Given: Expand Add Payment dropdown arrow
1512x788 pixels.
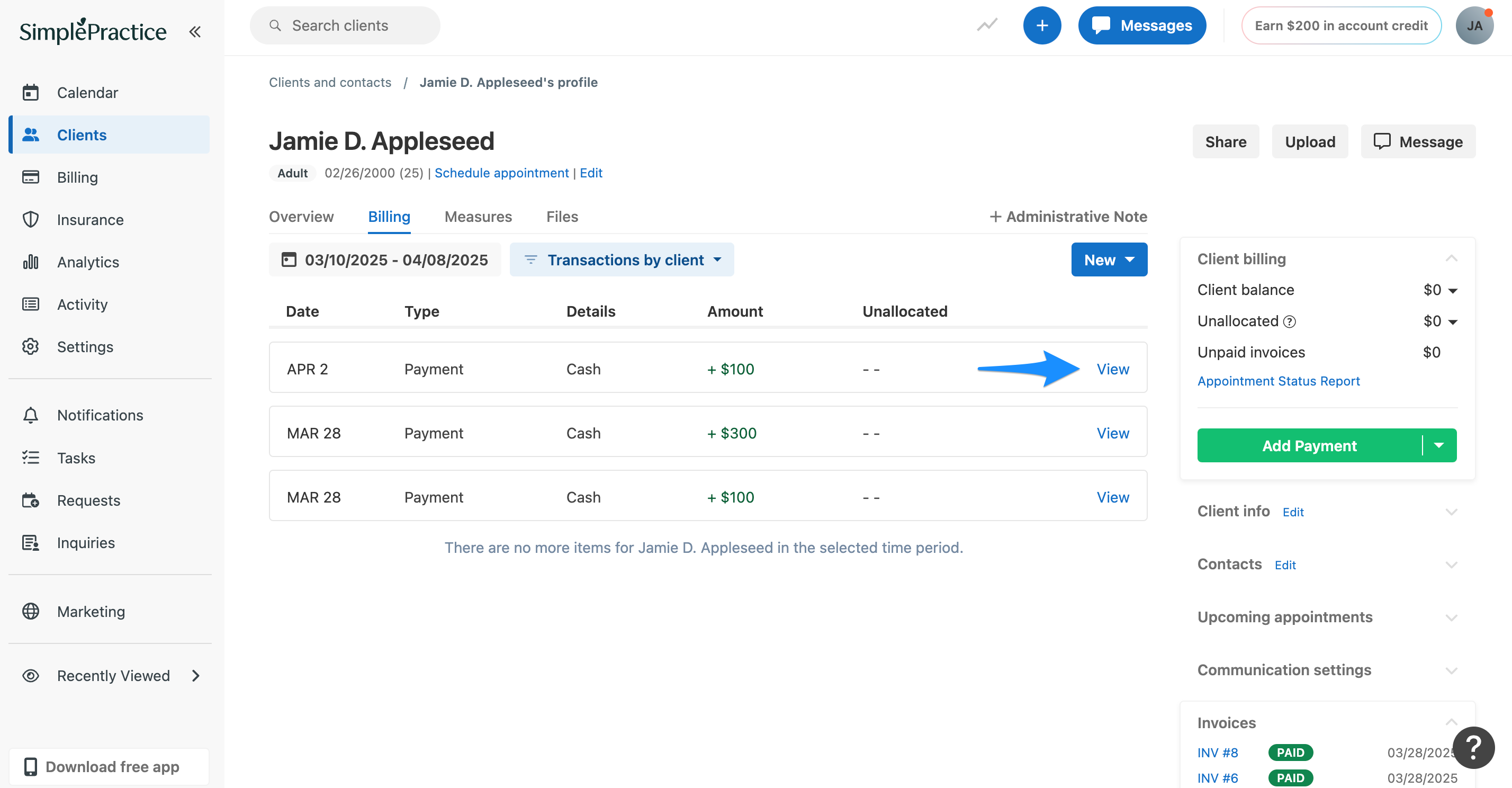Looking at the screenshot, I should pyautogui.click(x=1439, y=445).
